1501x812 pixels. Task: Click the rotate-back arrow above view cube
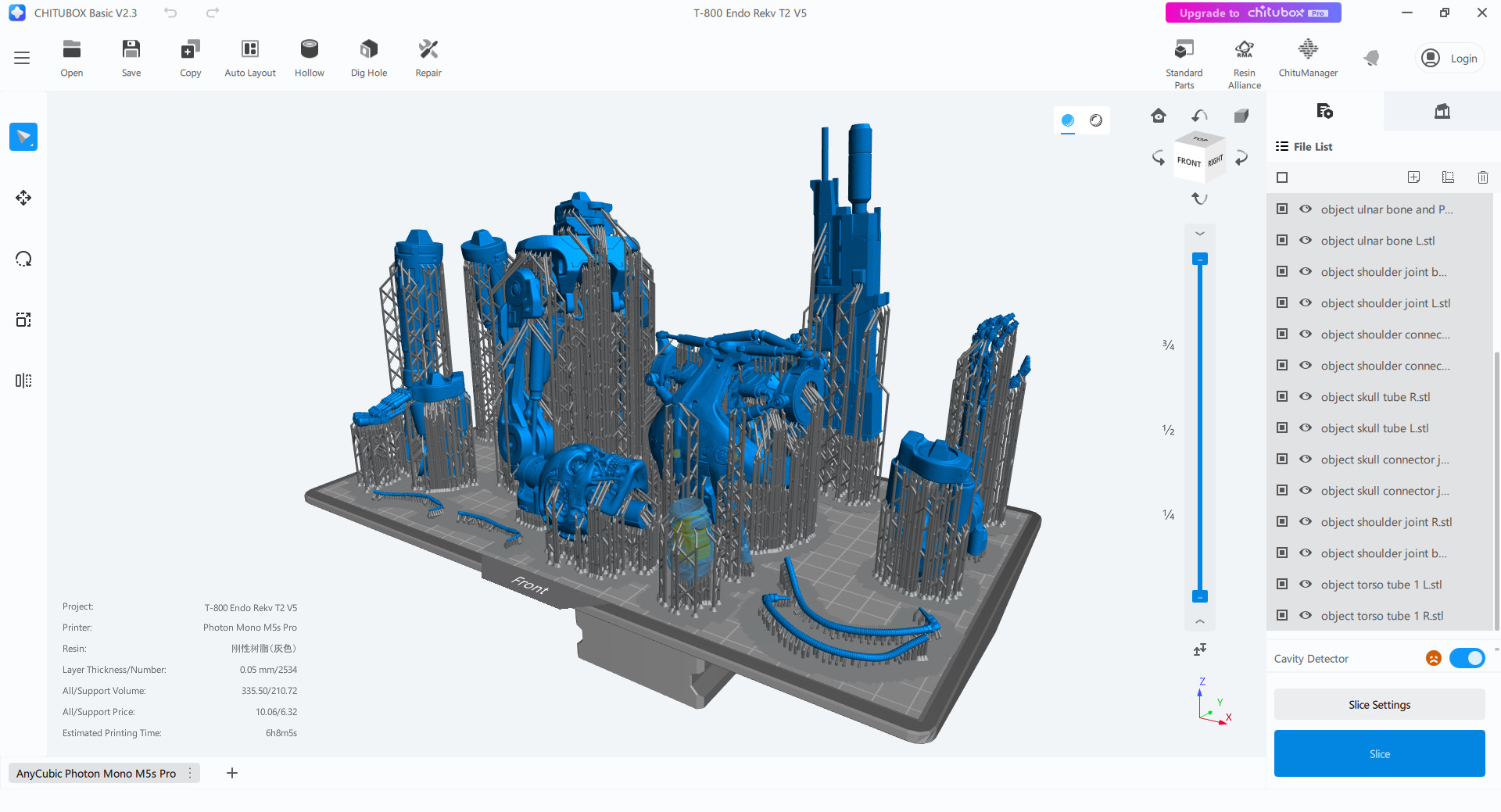tap(1199, 116)
